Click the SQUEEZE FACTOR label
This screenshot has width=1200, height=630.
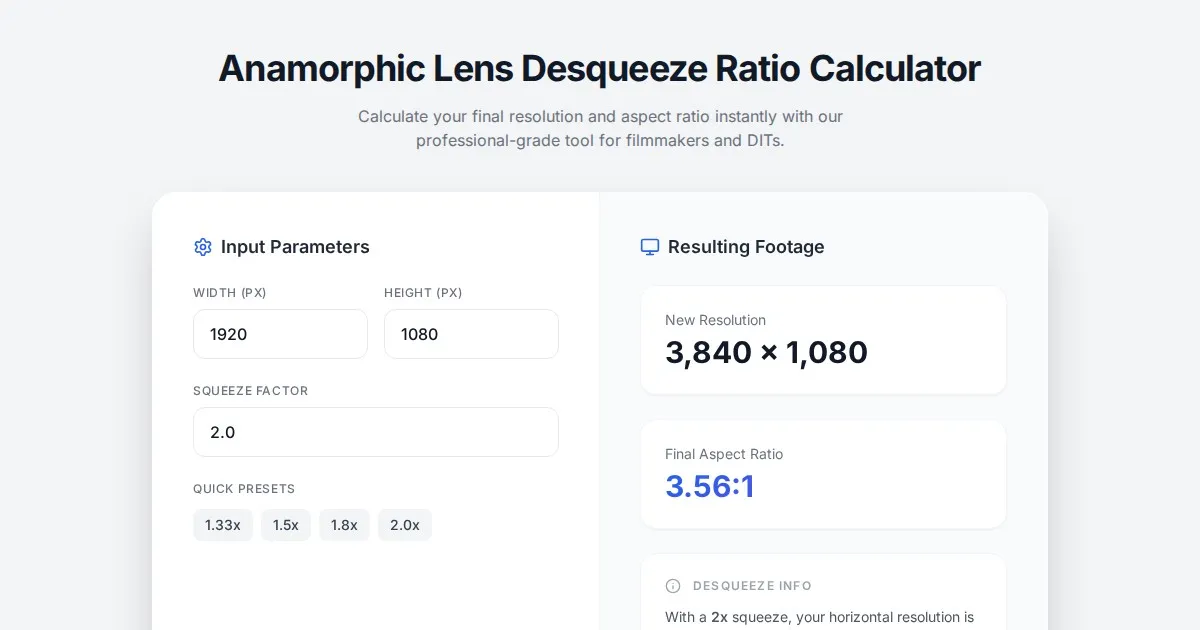251,391
